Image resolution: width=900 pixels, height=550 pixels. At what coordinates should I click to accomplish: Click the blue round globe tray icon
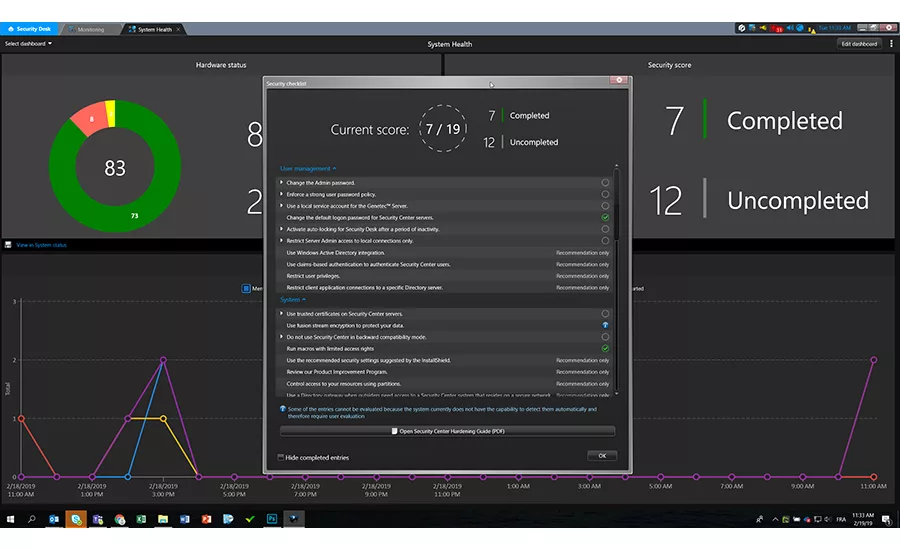800,28
